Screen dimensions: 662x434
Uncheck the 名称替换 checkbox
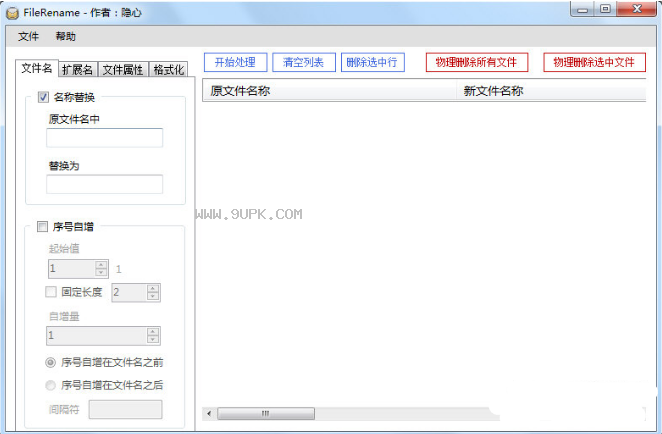click(43, 98)
